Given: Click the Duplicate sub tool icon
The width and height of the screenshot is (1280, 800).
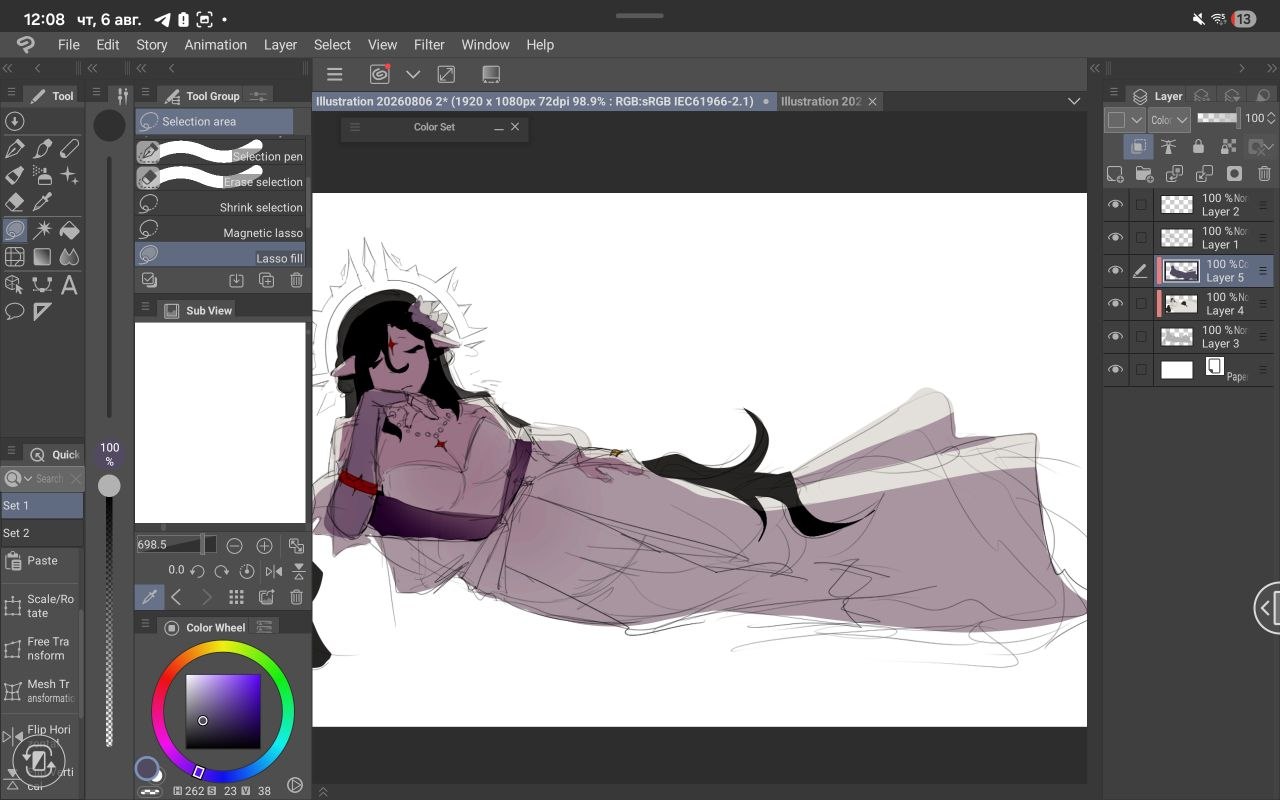Looking at the screenshot, I should coord(266,281).
